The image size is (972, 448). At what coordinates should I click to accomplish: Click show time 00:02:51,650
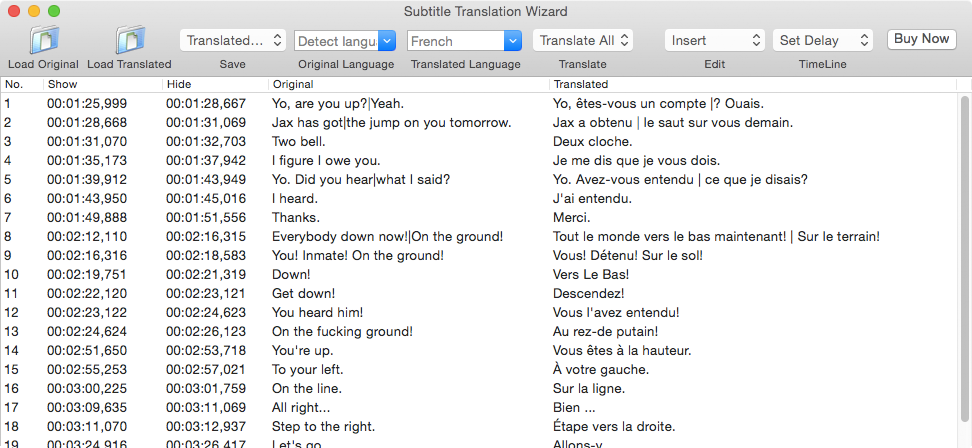[x=87, y=351]
